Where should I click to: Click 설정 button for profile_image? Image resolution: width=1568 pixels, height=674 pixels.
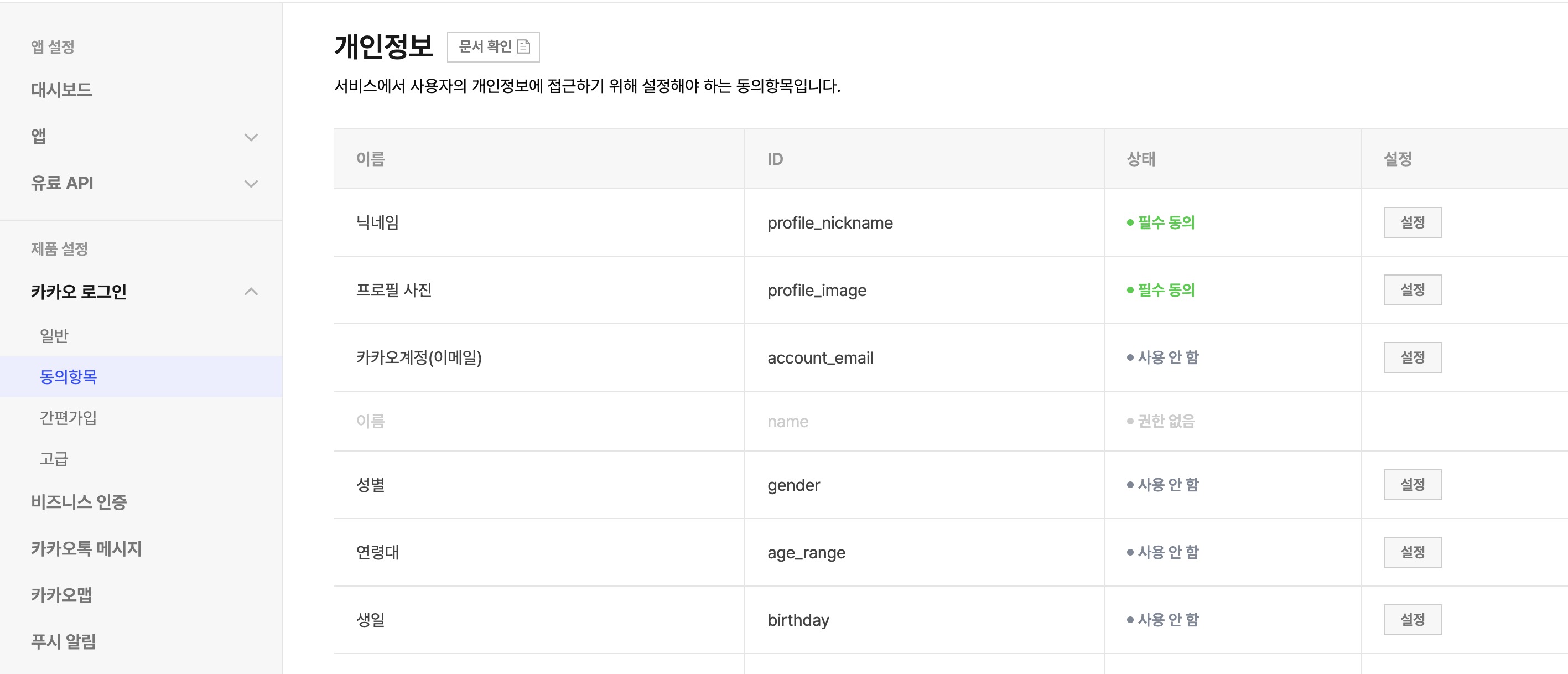coord(1412,290)
